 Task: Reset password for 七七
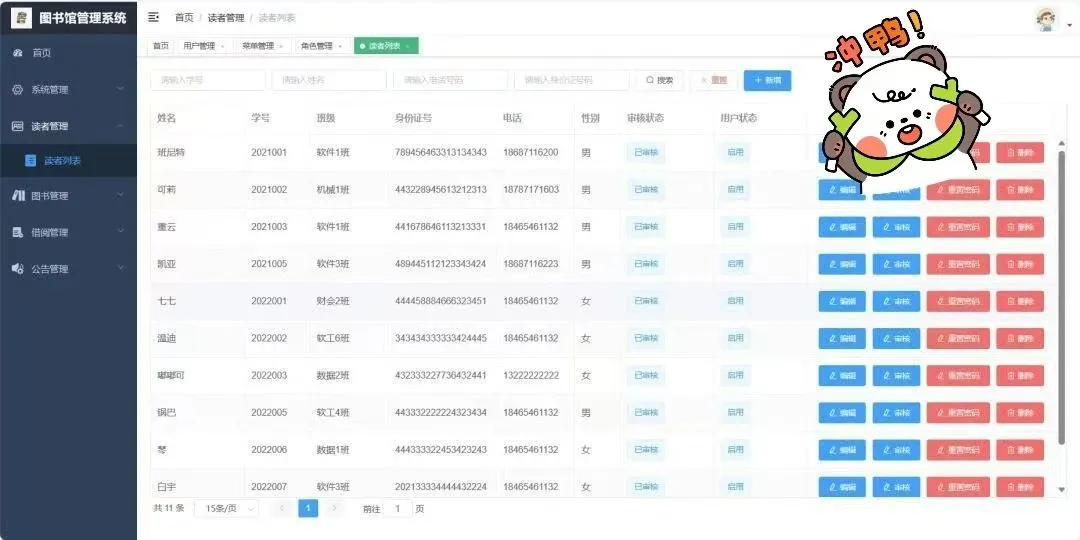[x=958, y=301]
